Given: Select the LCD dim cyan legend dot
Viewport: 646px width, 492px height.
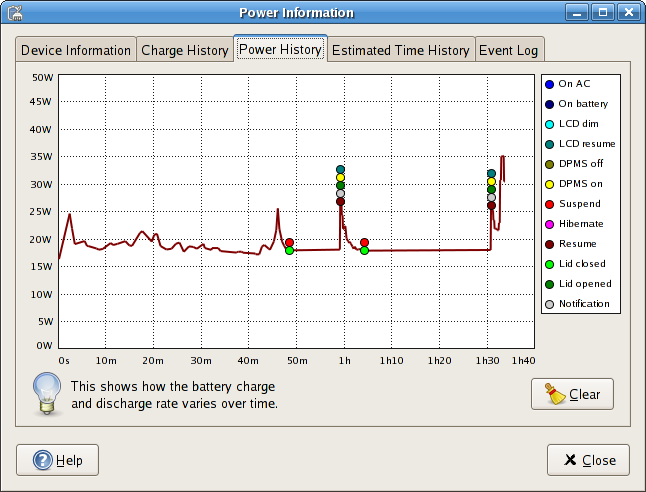Looking at the screenshot, I should click(x=549, y=124).
